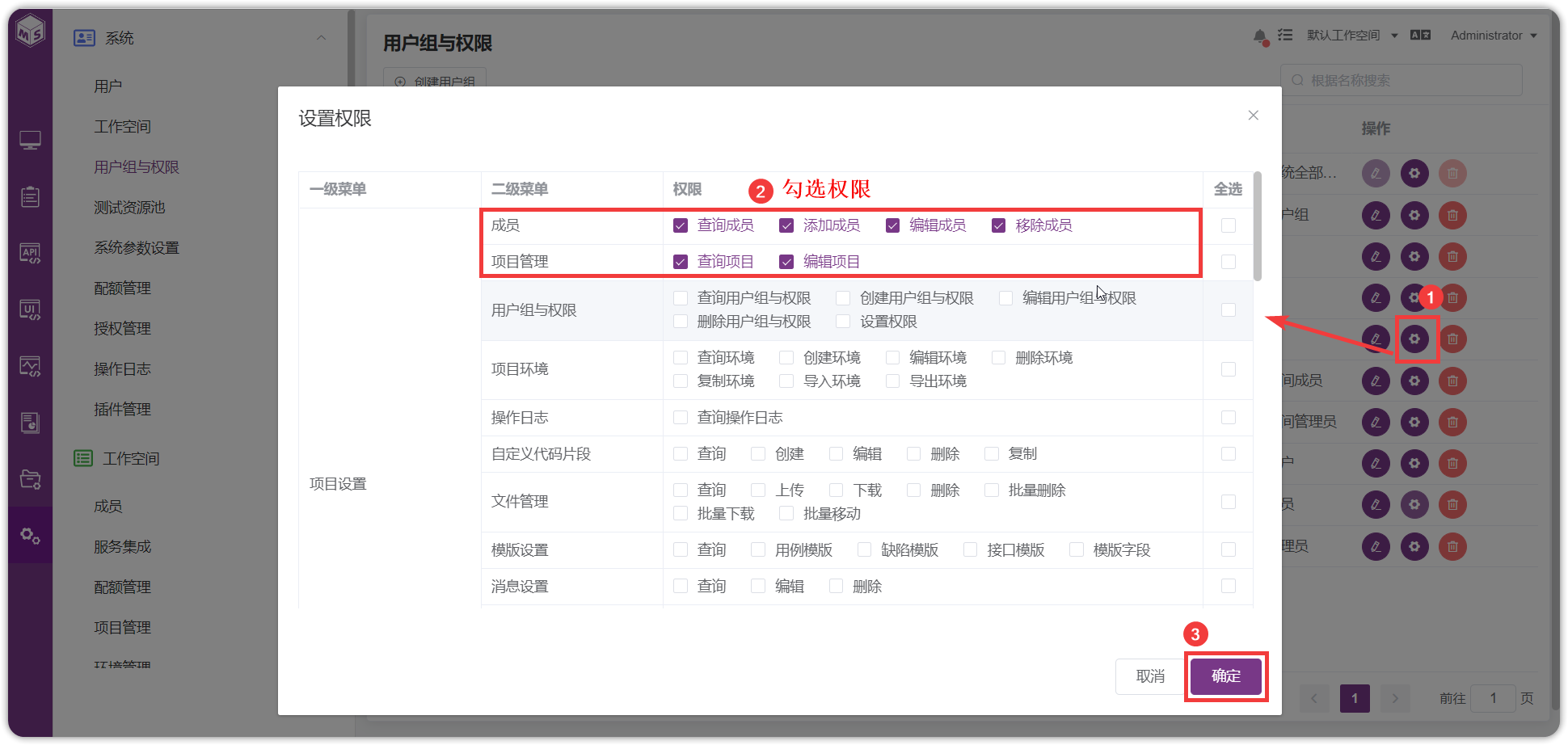The height and width of the screenshot is (745, 1568).
Task: Go to the previous page arrow
Action: 1313,699
